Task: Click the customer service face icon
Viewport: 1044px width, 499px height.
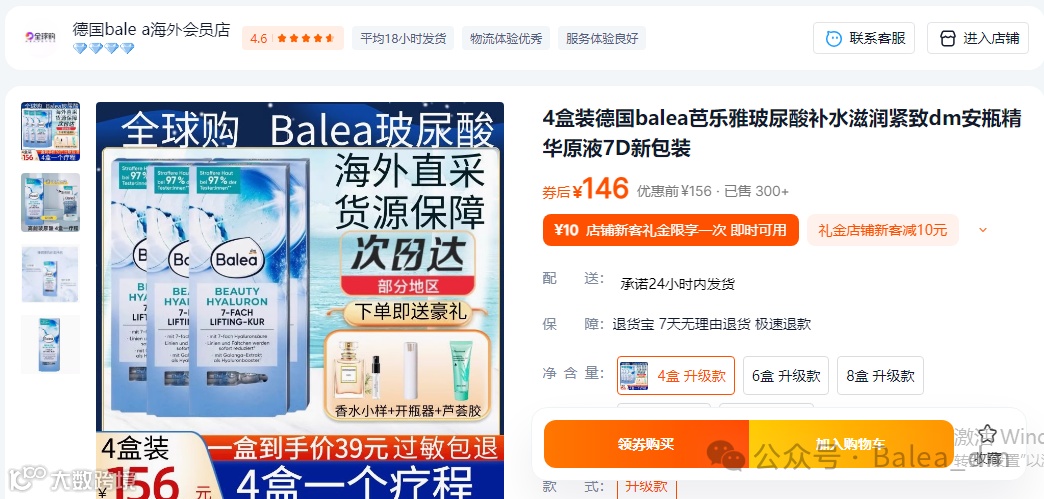Action: (x=833, y=39)
